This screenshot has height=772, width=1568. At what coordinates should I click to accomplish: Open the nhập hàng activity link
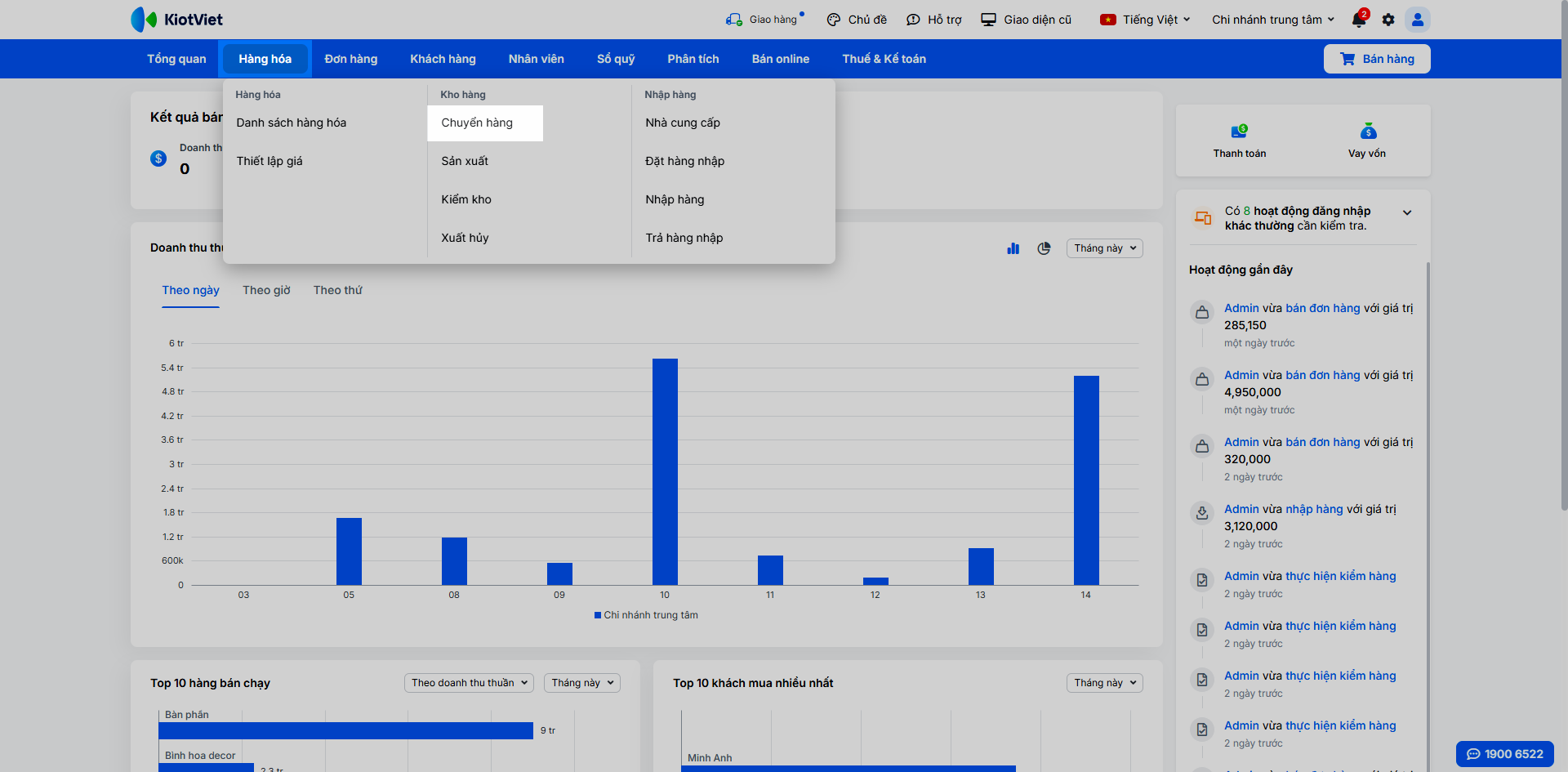(x=1314, y=509)
